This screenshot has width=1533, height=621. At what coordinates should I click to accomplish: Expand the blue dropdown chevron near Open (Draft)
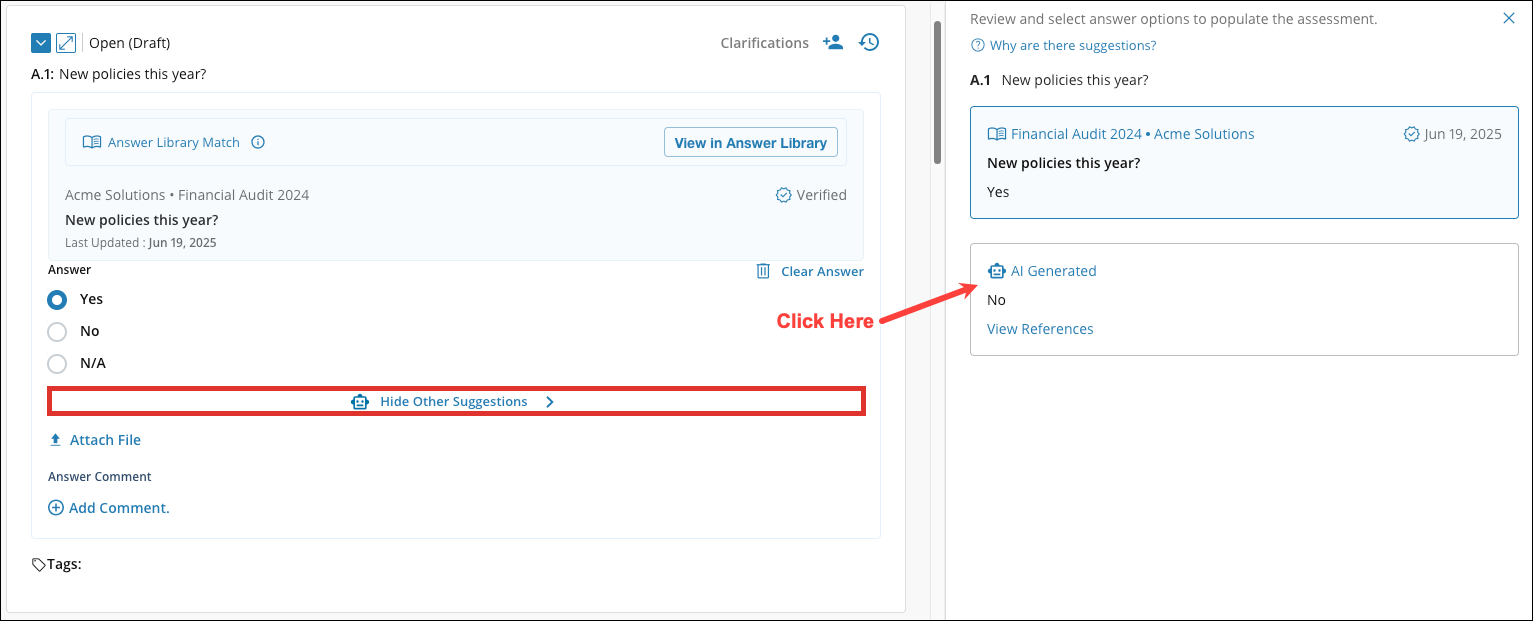pos(41,42)
